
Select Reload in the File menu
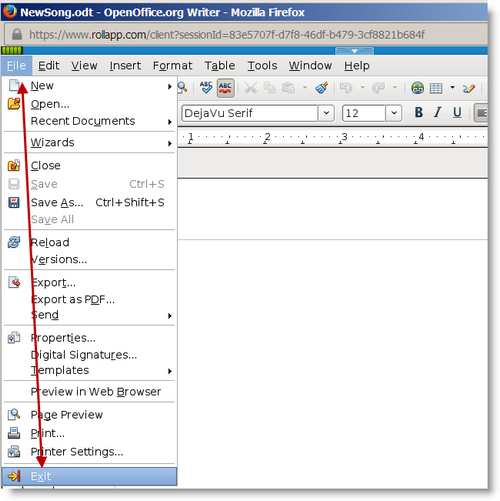pos(89,242)
